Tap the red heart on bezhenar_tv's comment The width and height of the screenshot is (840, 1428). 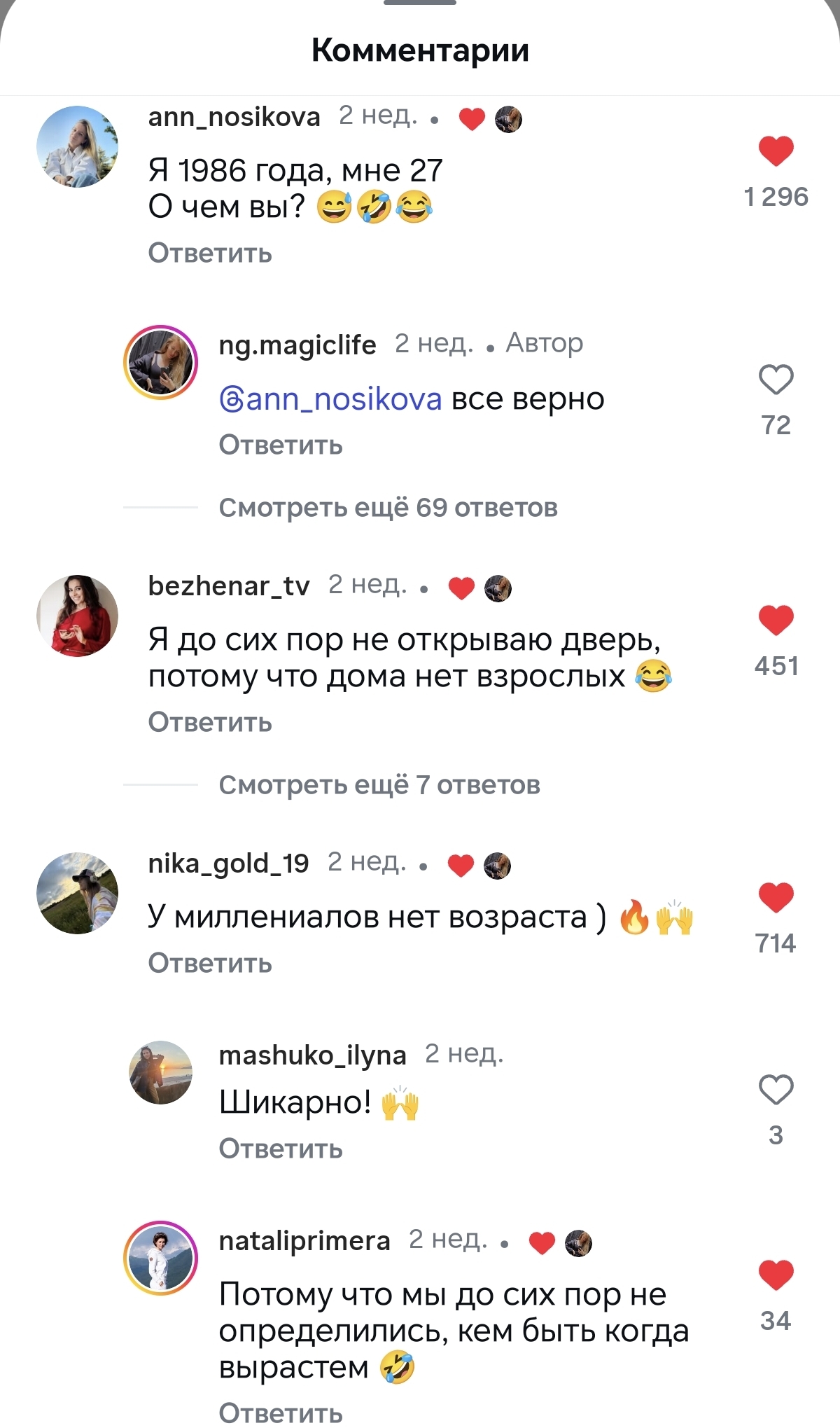[776, 620]
